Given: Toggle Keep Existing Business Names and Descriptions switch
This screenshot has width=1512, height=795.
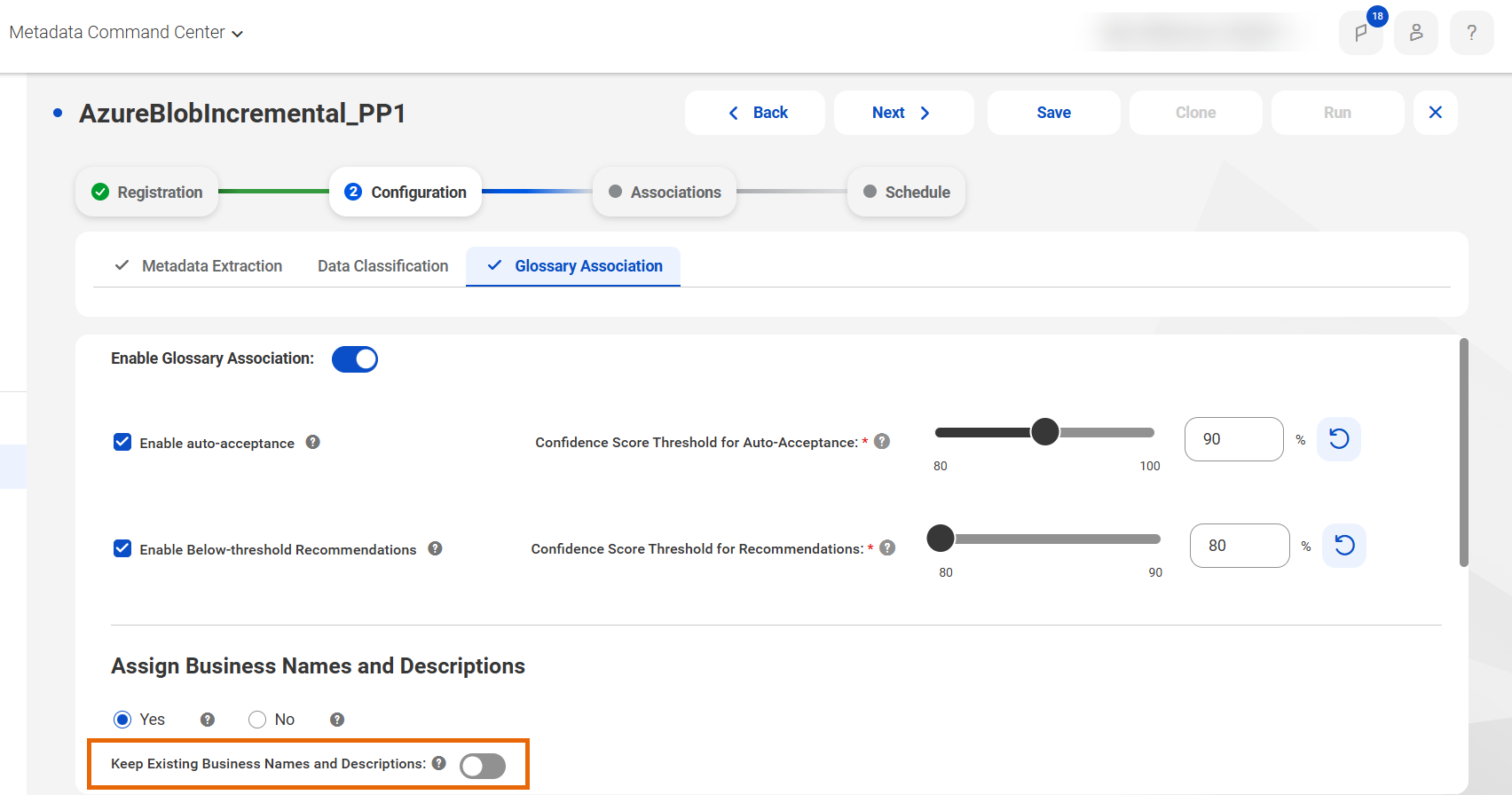Looking at the screenshot, I should click(483, 766).
